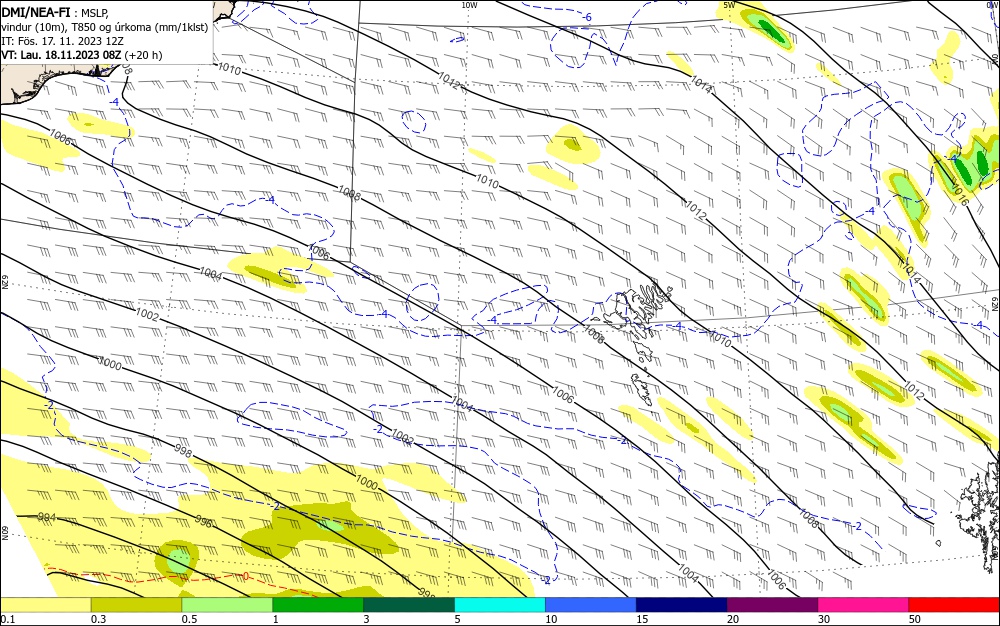1000x626 pixels.
Task: Pick the cyan 5–10 legend swatch
Action: pyautogui.click(x=500, y=605)
